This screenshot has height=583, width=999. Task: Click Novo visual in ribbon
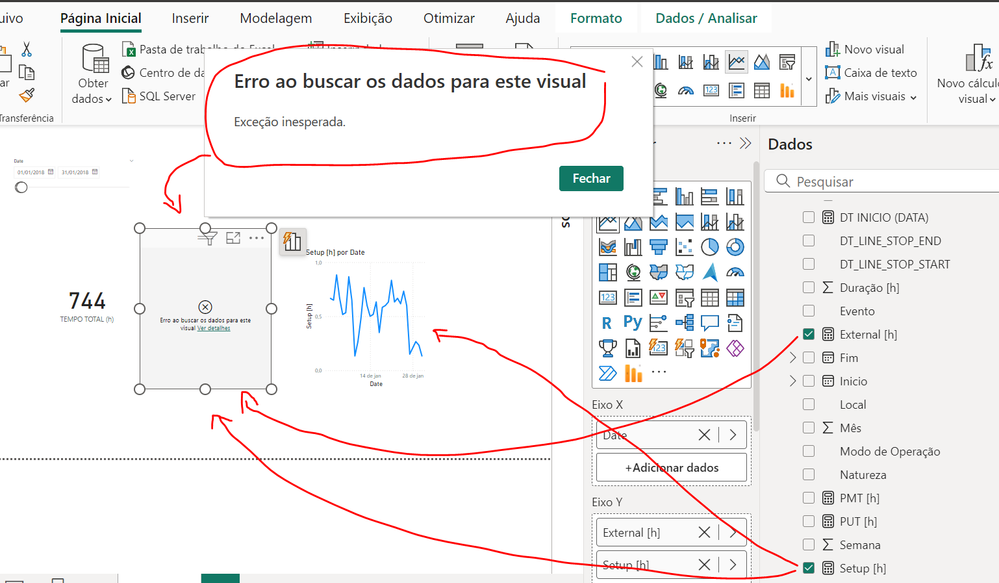pos(865,49)
